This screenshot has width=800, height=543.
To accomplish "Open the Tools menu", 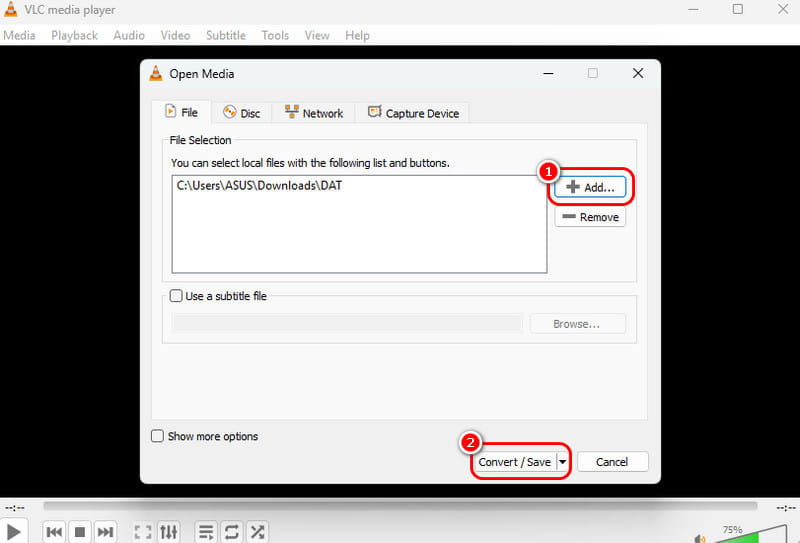I will click(275, 35).
